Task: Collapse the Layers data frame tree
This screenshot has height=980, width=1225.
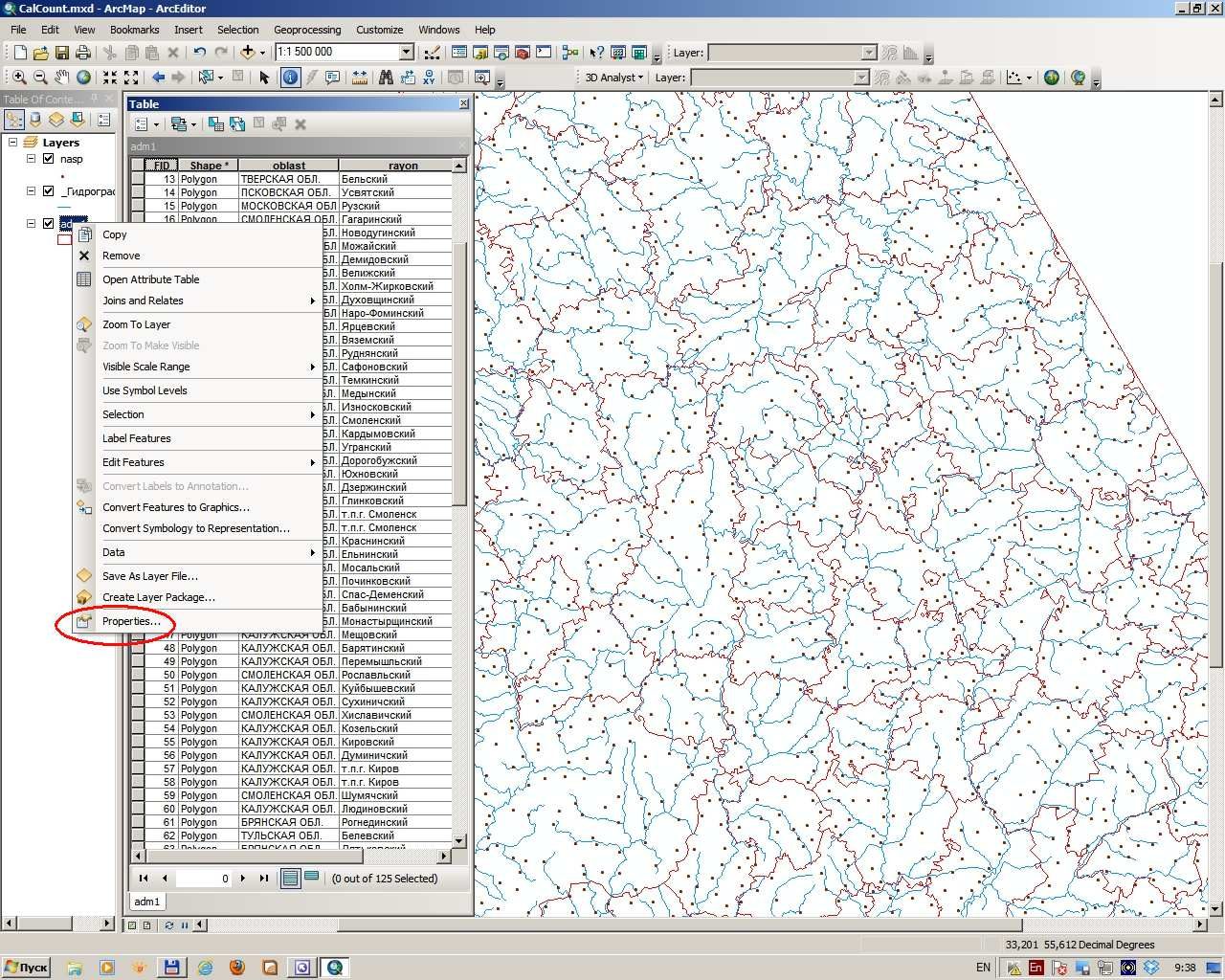Action: (13, 142)
